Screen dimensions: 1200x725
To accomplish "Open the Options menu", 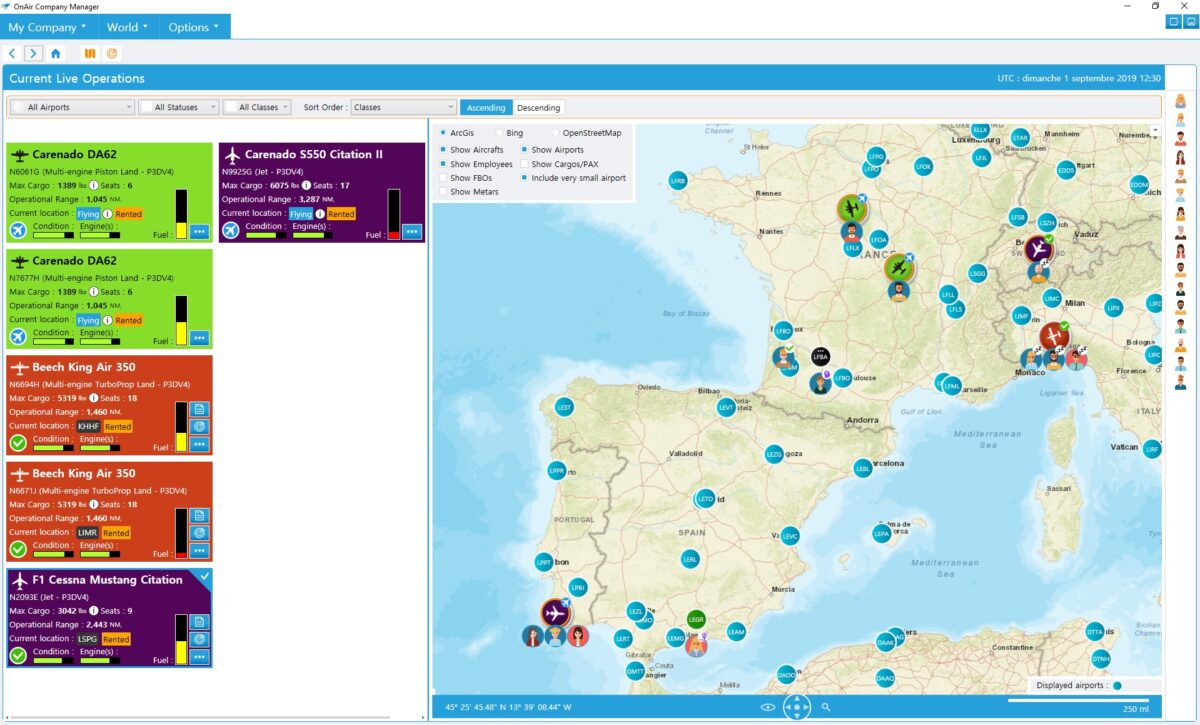I will [x=192, y=28].
